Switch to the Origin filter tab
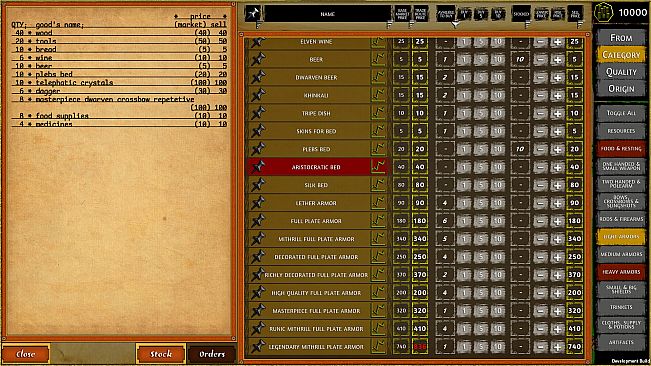 (x=621, y=89)
